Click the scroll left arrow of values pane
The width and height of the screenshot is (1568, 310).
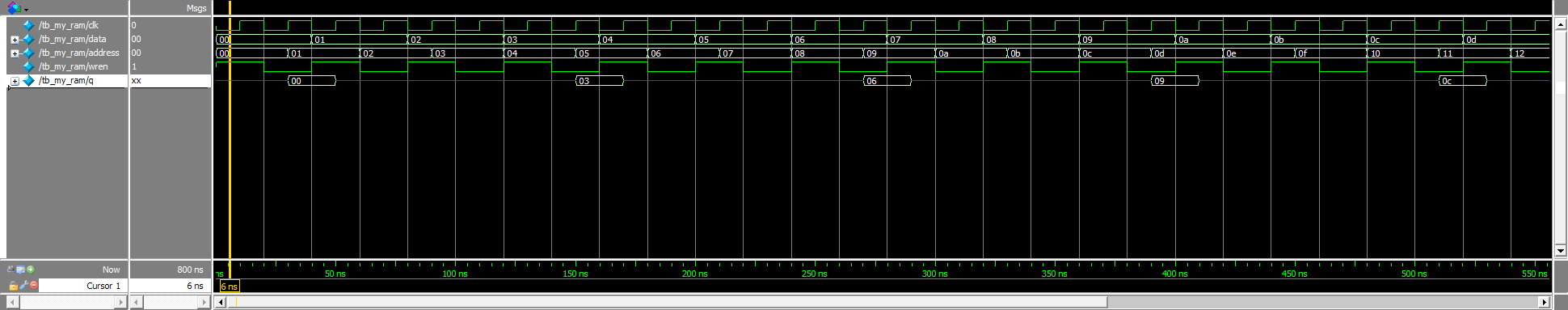click(x=137, y=302)
